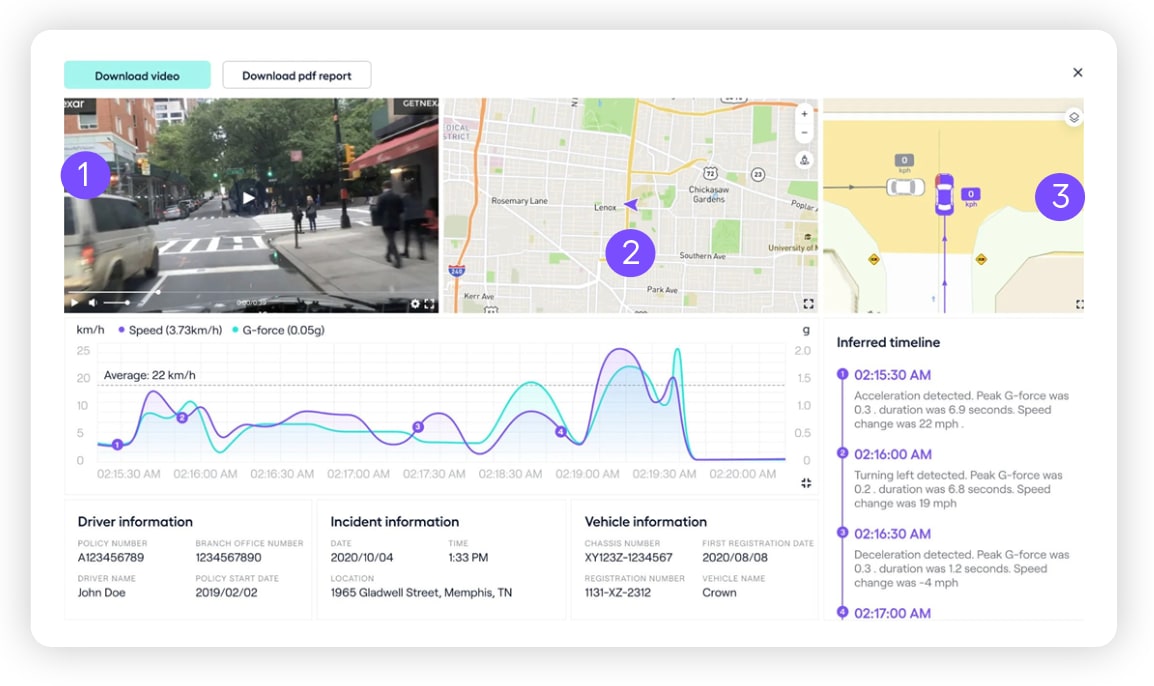
Task: Click 'Vehicle information' heading
Action: point(645,522)
